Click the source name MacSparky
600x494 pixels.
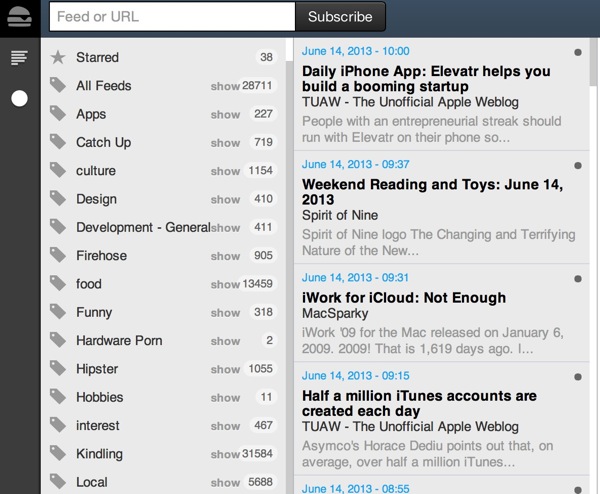click(x=335, y=313)
